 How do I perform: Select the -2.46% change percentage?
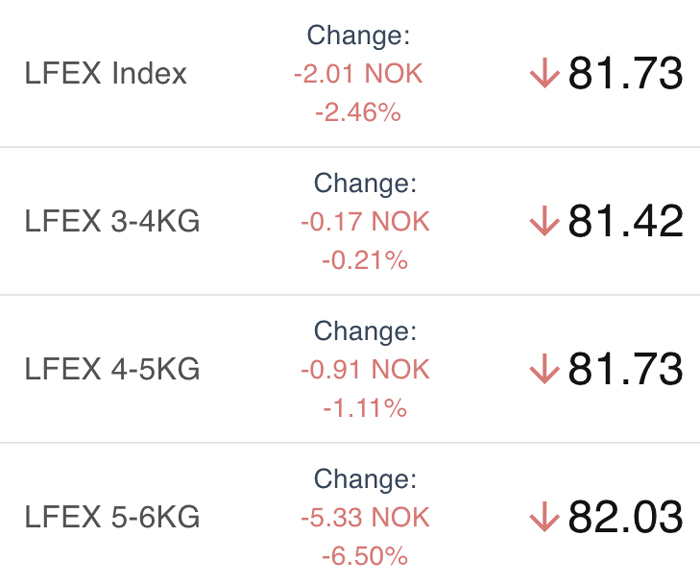(358, 112)
